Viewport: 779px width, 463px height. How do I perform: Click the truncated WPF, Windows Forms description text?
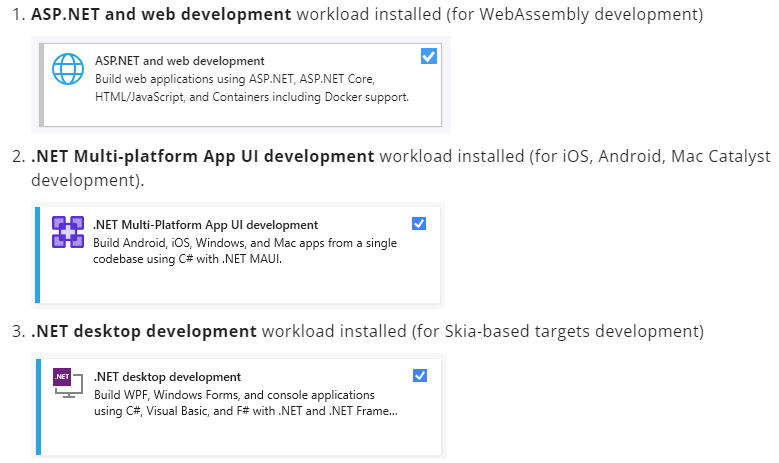coord(244,403)
